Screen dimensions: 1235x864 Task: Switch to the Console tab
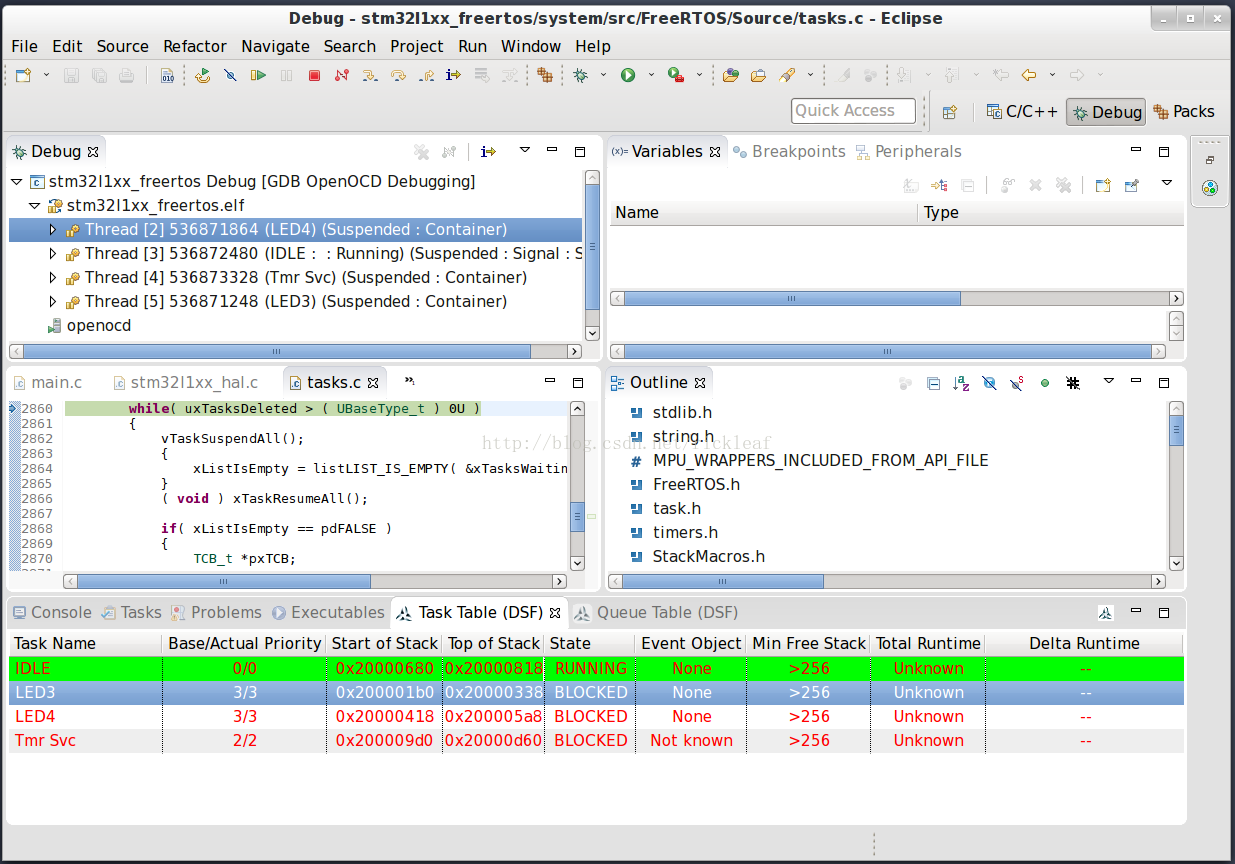click(51, 612)
